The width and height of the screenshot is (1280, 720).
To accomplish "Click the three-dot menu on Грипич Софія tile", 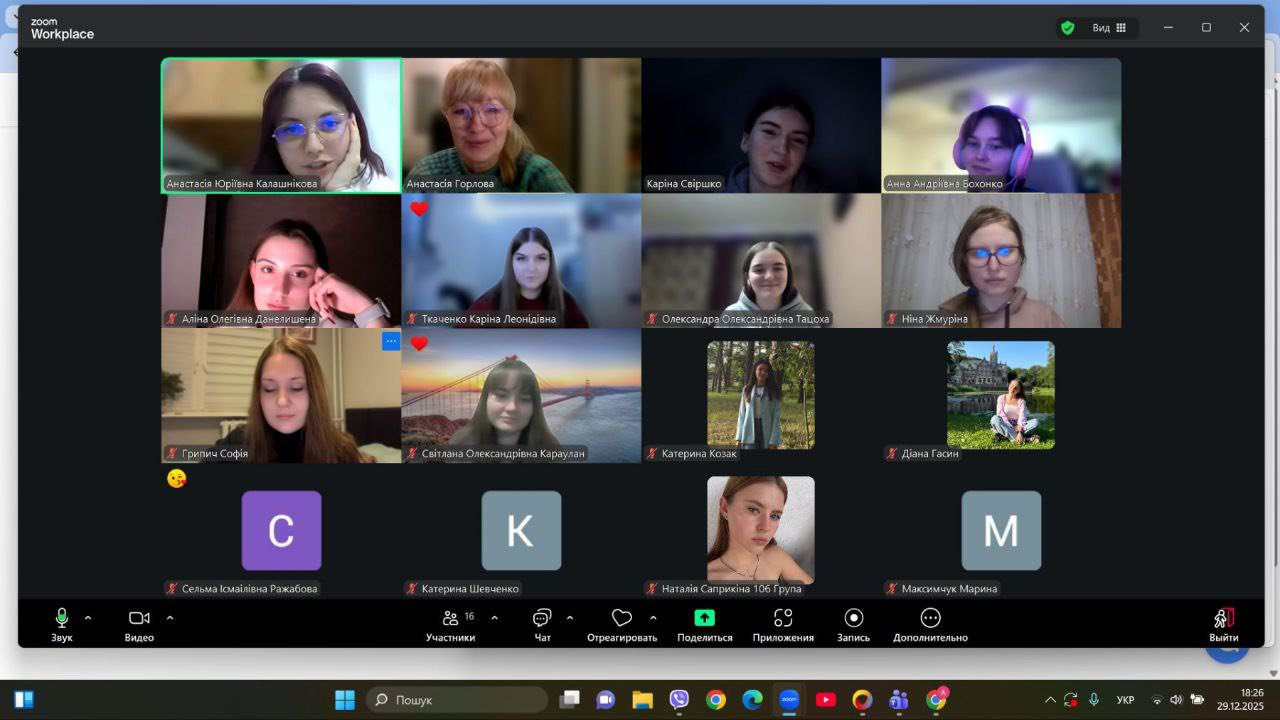I will (x=391, y=341).
